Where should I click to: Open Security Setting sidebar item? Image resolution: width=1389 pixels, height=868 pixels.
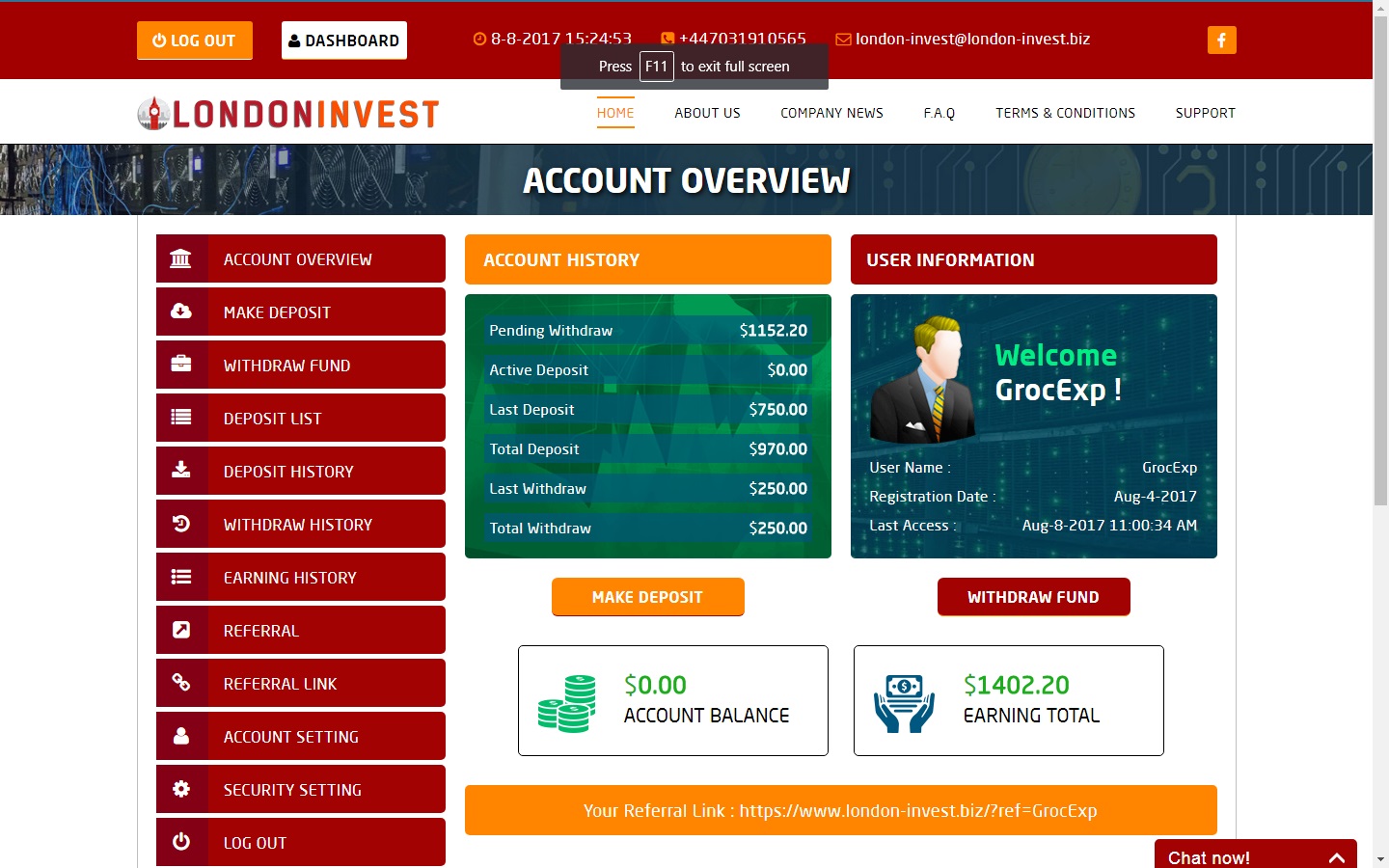pos(301,789)
